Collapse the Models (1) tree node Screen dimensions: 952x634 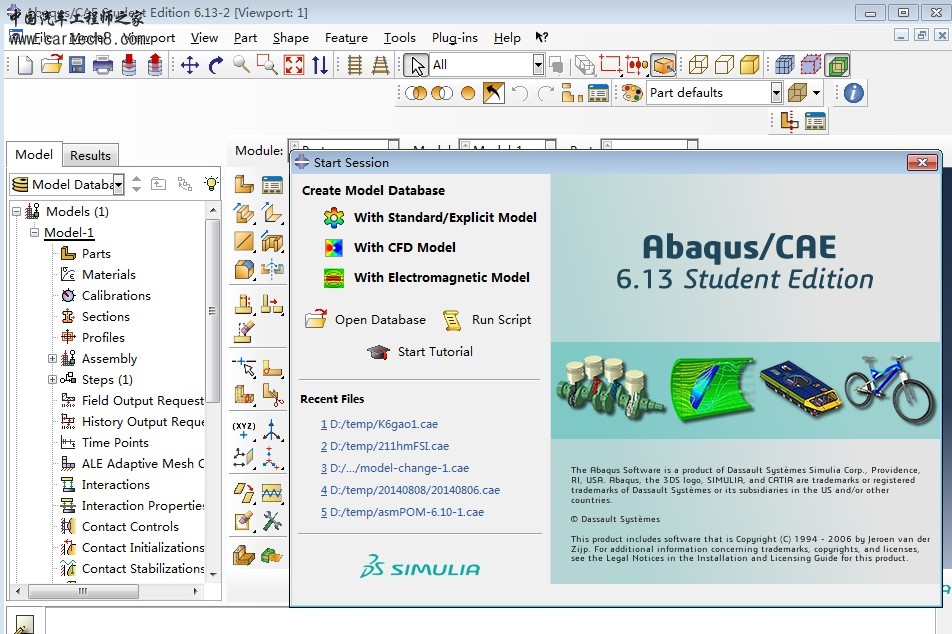tap(16, 211)
